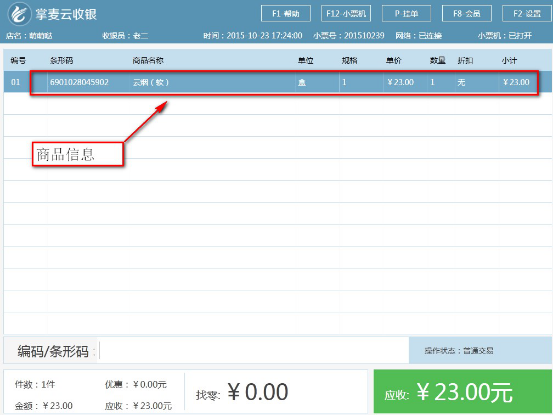
Task: Click the 编码/条形码 barcode input field
Action: [x=254, y=351]
